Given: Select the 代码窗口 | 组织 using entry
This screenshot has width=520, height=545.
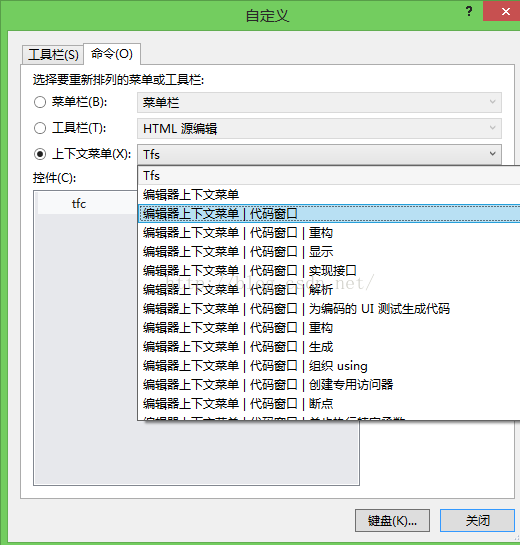Looking at the screenshot, I should [329, 366].
